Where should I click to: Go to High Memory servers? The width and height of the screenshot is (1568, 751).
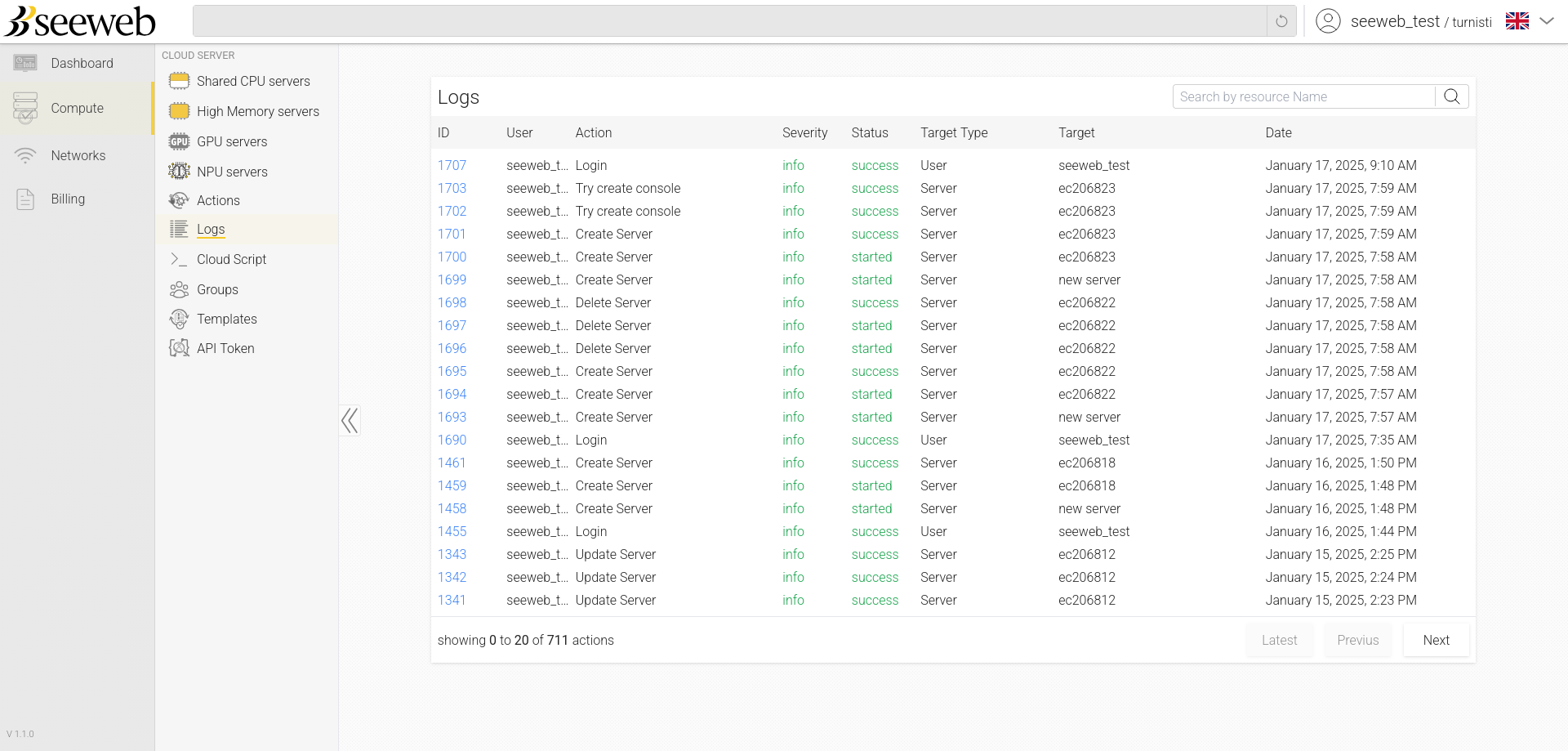(258, 111)
